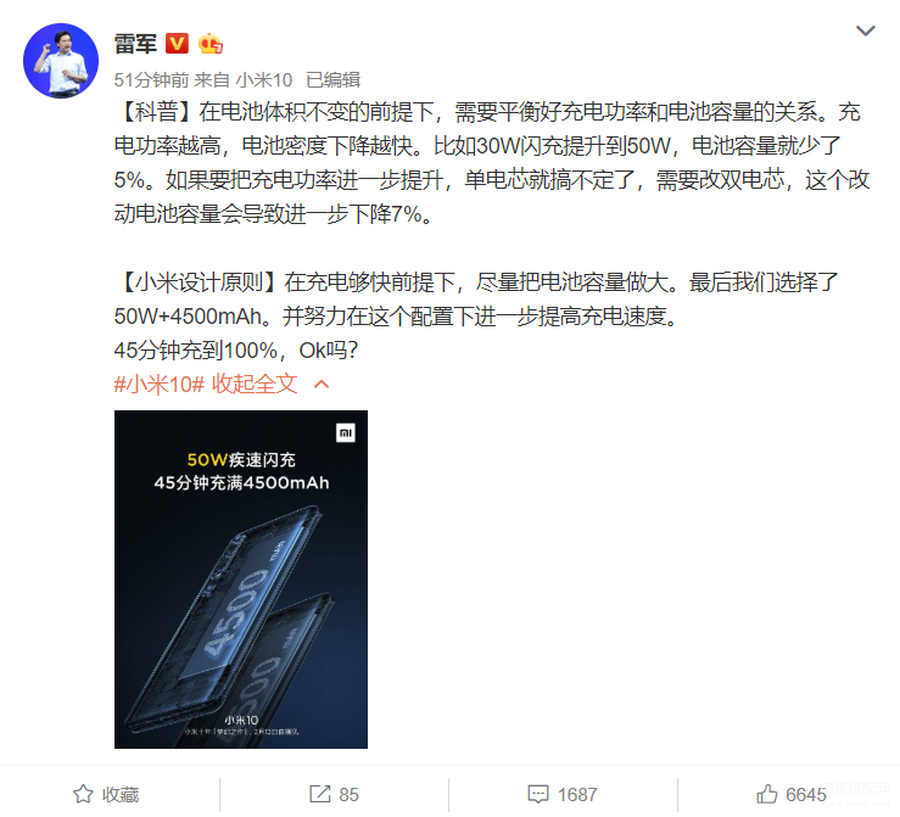This screenshot has width=900, height=817.
Task: Click the 6645 likes count
Action: 806,795
